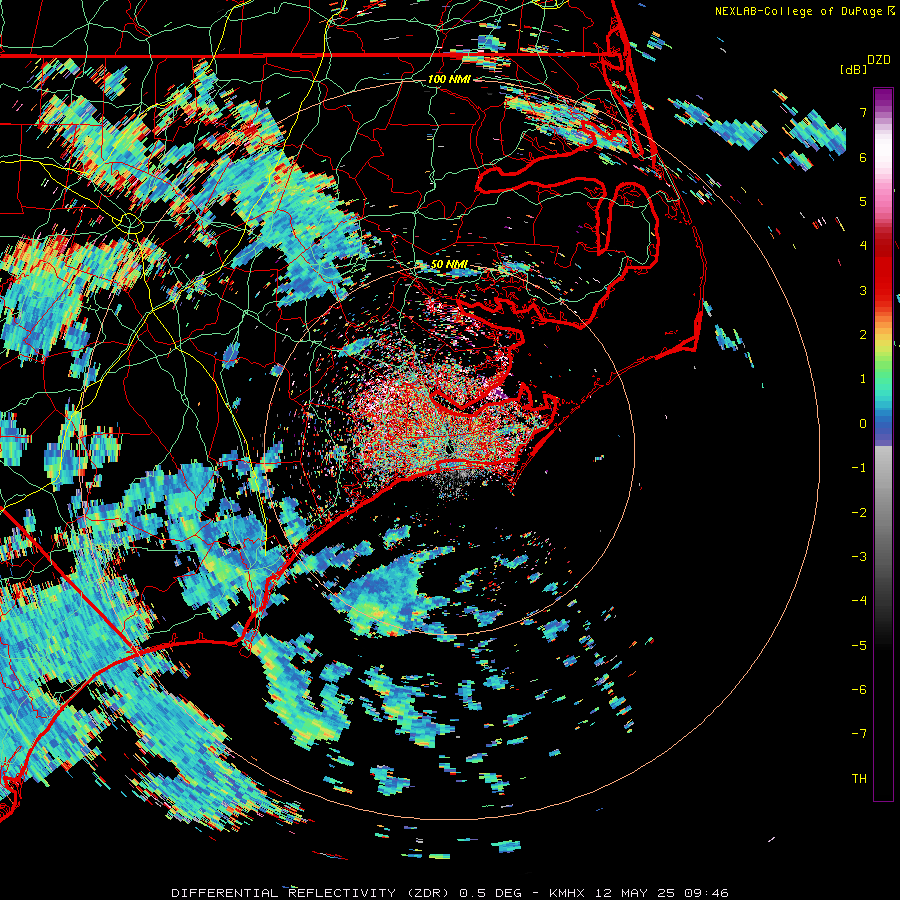
Task: Click the ZDR color scale bar
Action: tap(883, 444)
